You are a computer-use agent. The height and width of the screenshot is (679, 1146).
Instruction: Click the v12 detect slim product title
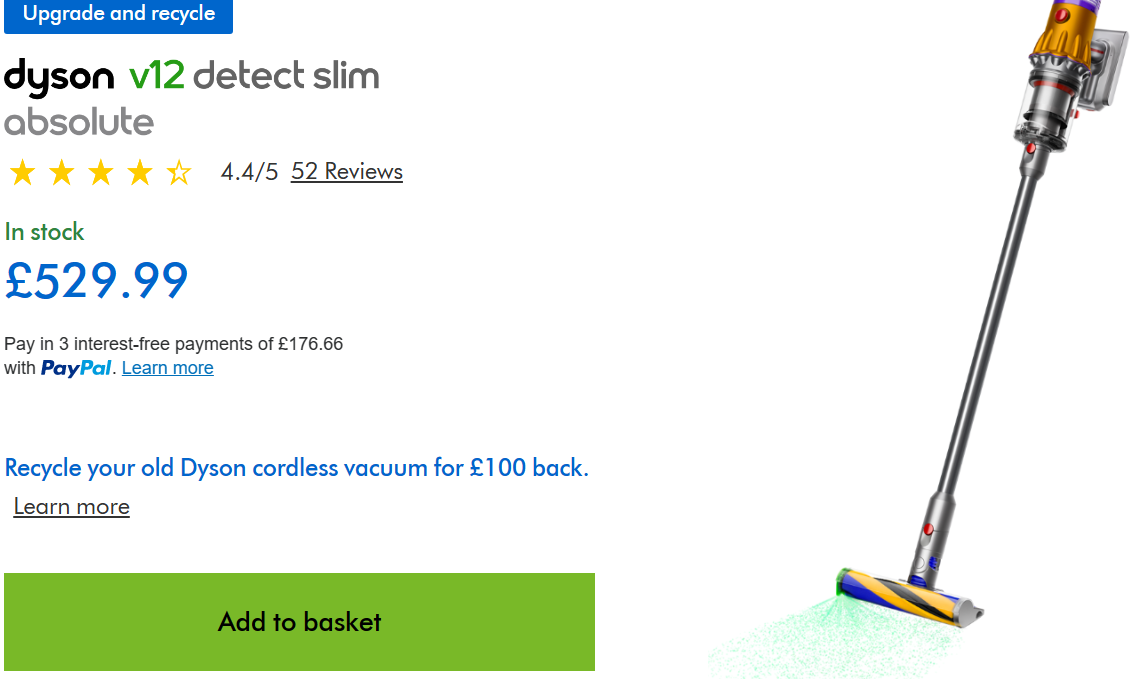point(254,76)
